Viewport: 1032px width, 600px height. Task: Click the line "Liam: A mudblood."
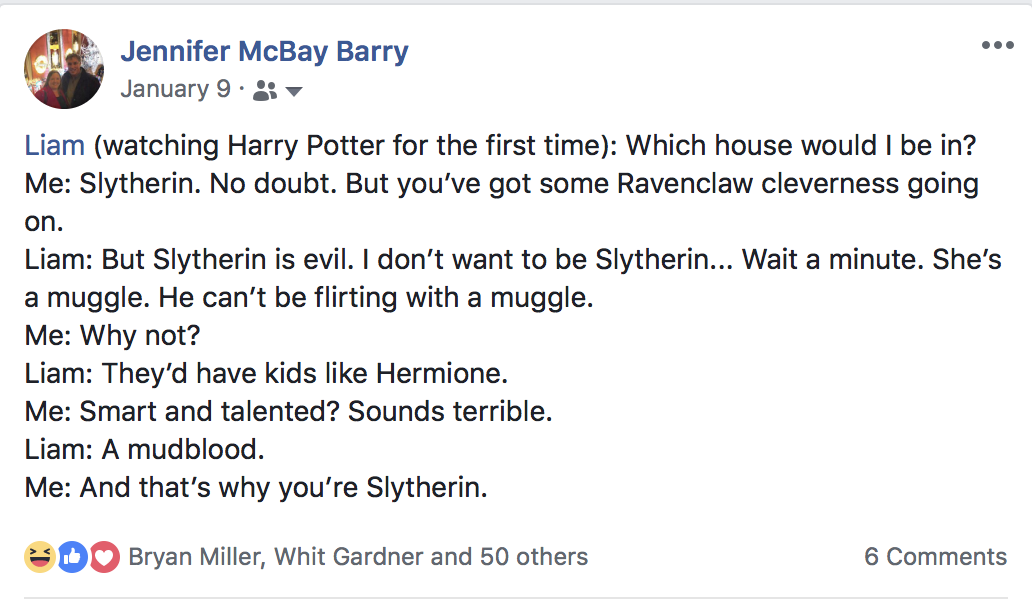(144, 451)
